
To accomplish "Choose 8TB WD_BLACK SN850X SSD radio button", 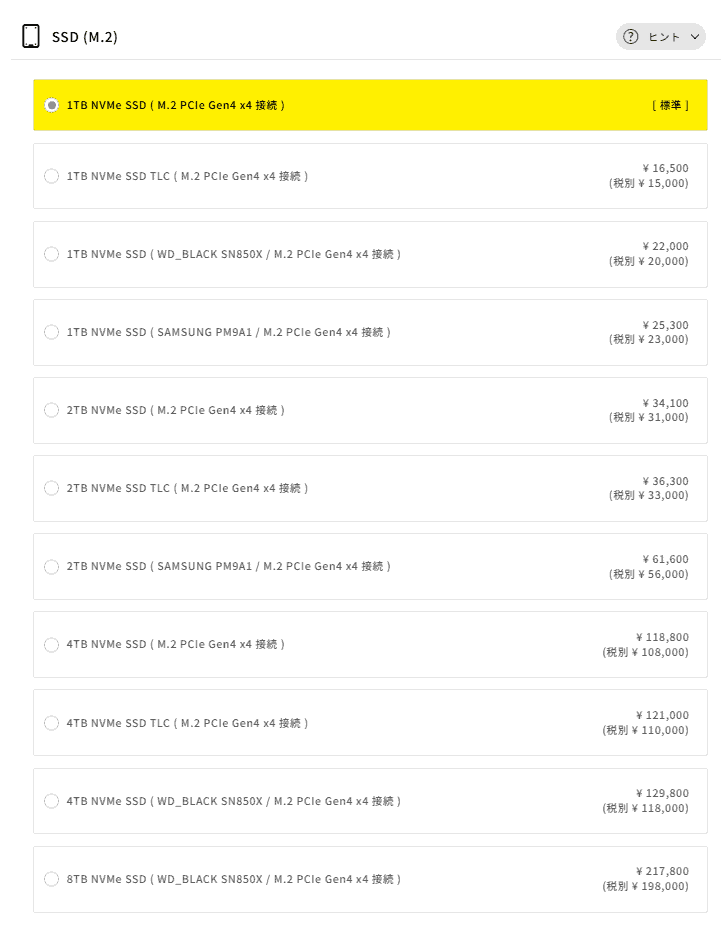I will (x=52, y=879).
